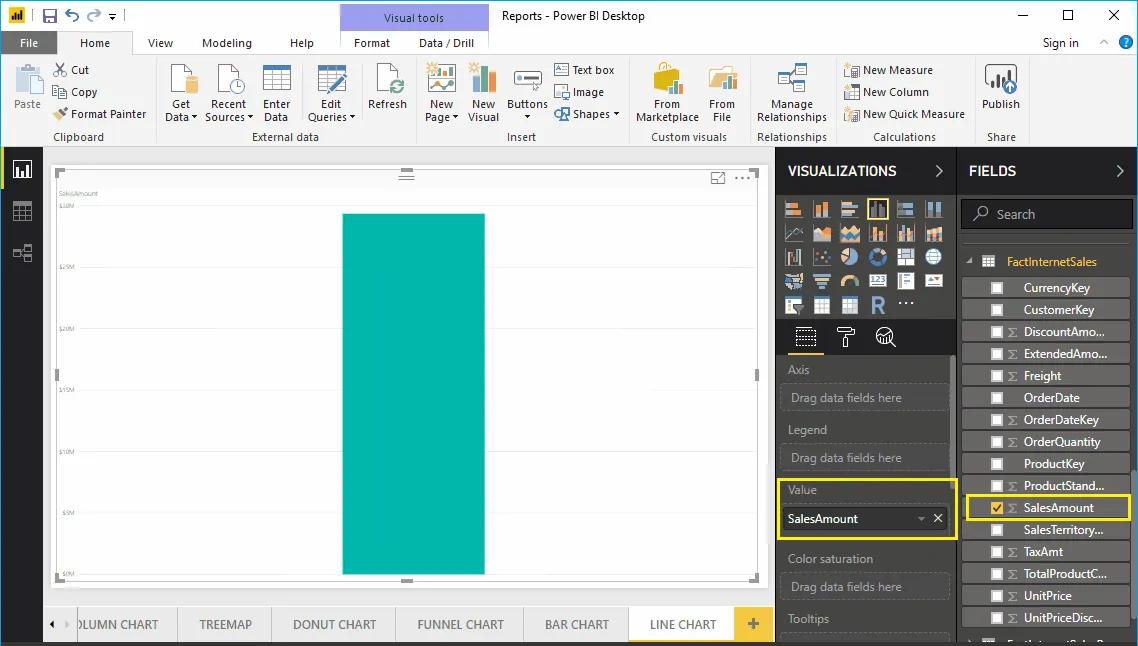Switch to the BAR CHART page tab

pos(575,623)
